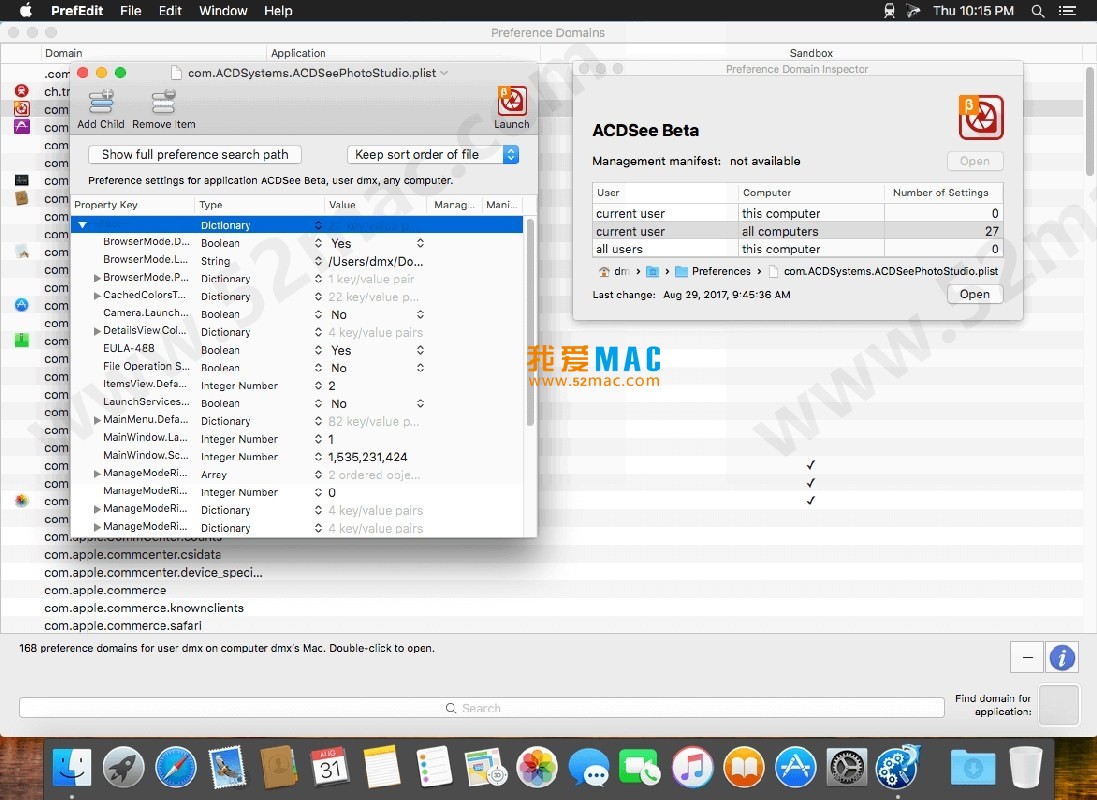Open System Preferences from the Dock
Viewport: 1097px width, 800px height.
847,767
